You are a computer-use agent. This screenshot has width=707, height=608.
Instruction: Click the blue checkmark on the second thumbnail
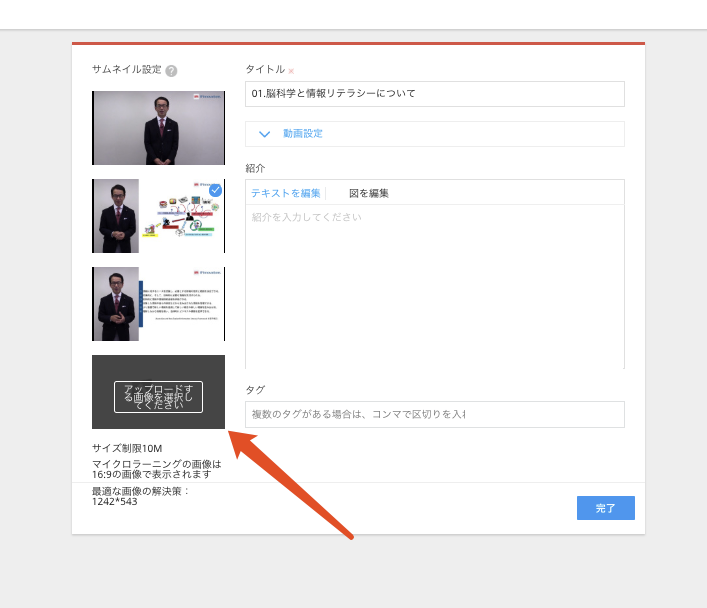pos(215,189)
